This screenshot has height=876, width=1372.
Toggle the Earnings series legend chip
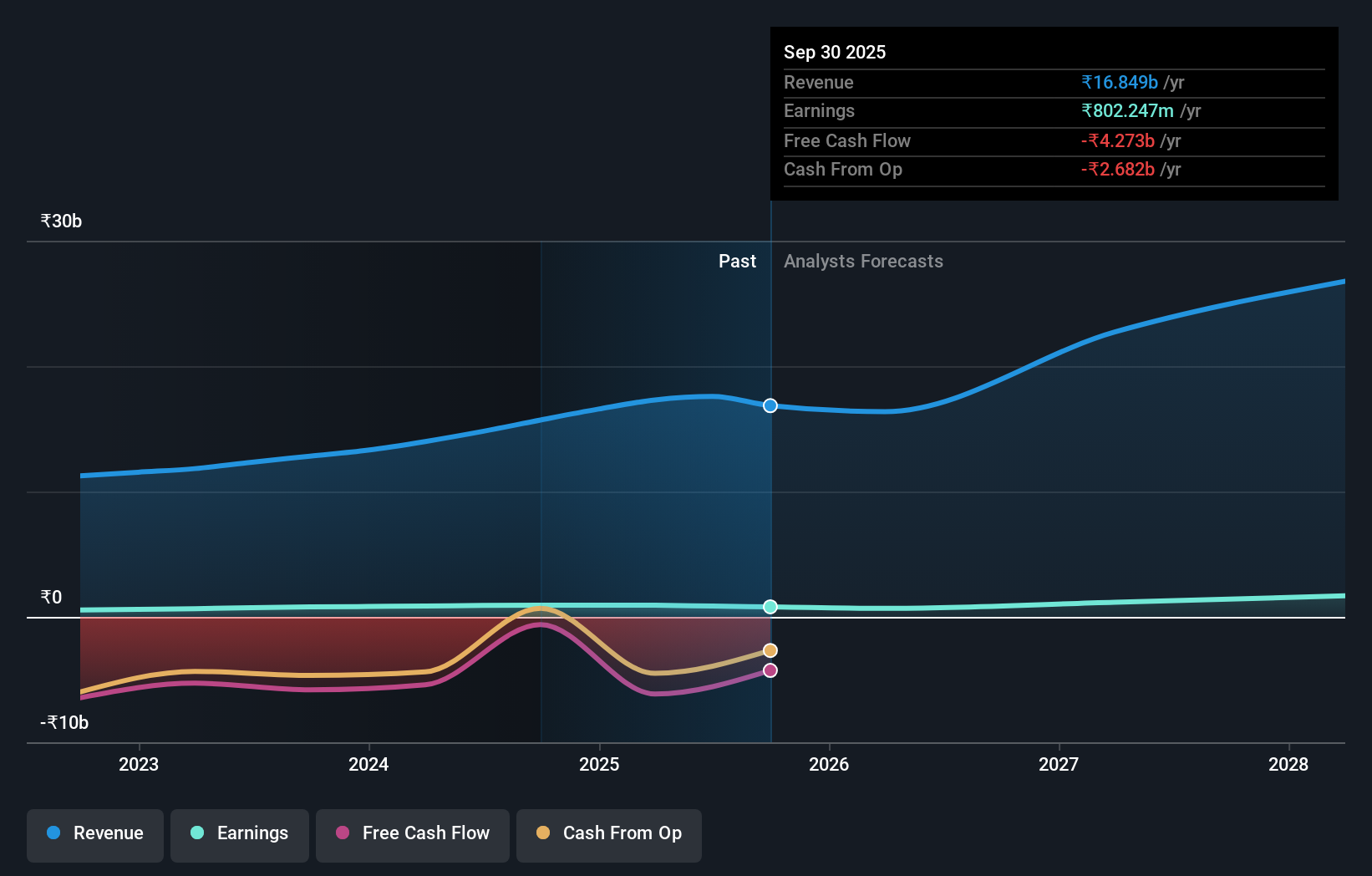(x=239, y=835)
